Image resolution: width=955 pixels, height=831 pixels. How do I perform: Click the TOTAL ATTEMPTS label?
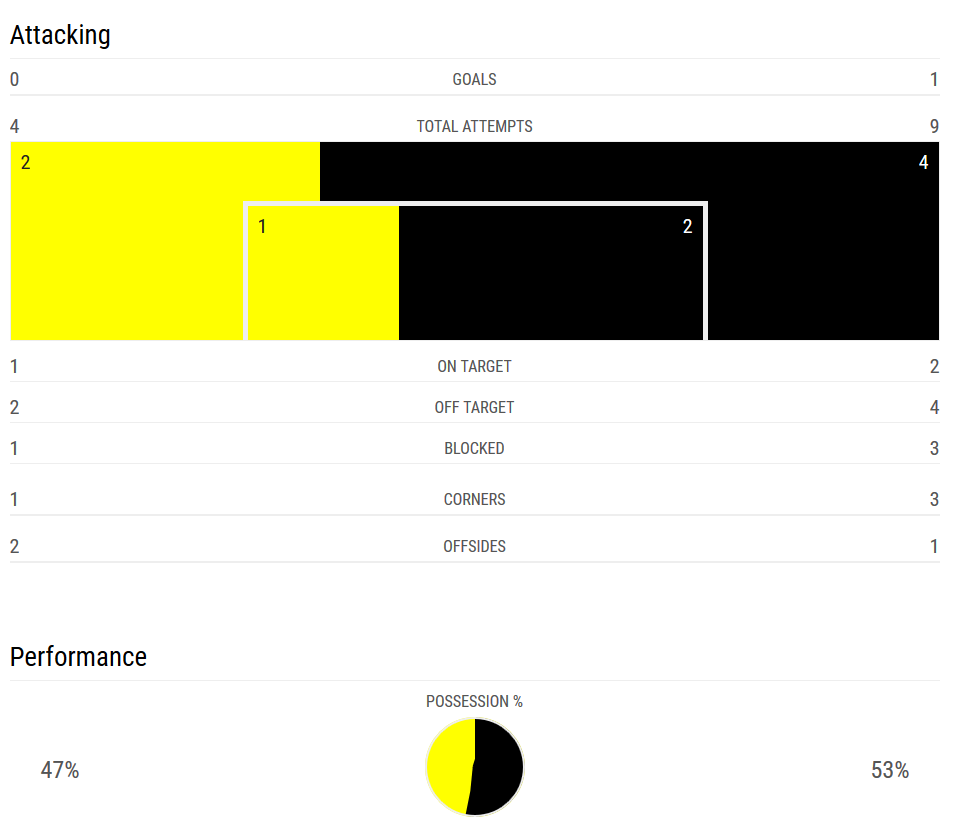pyautogui.click(x=474, y=126)
